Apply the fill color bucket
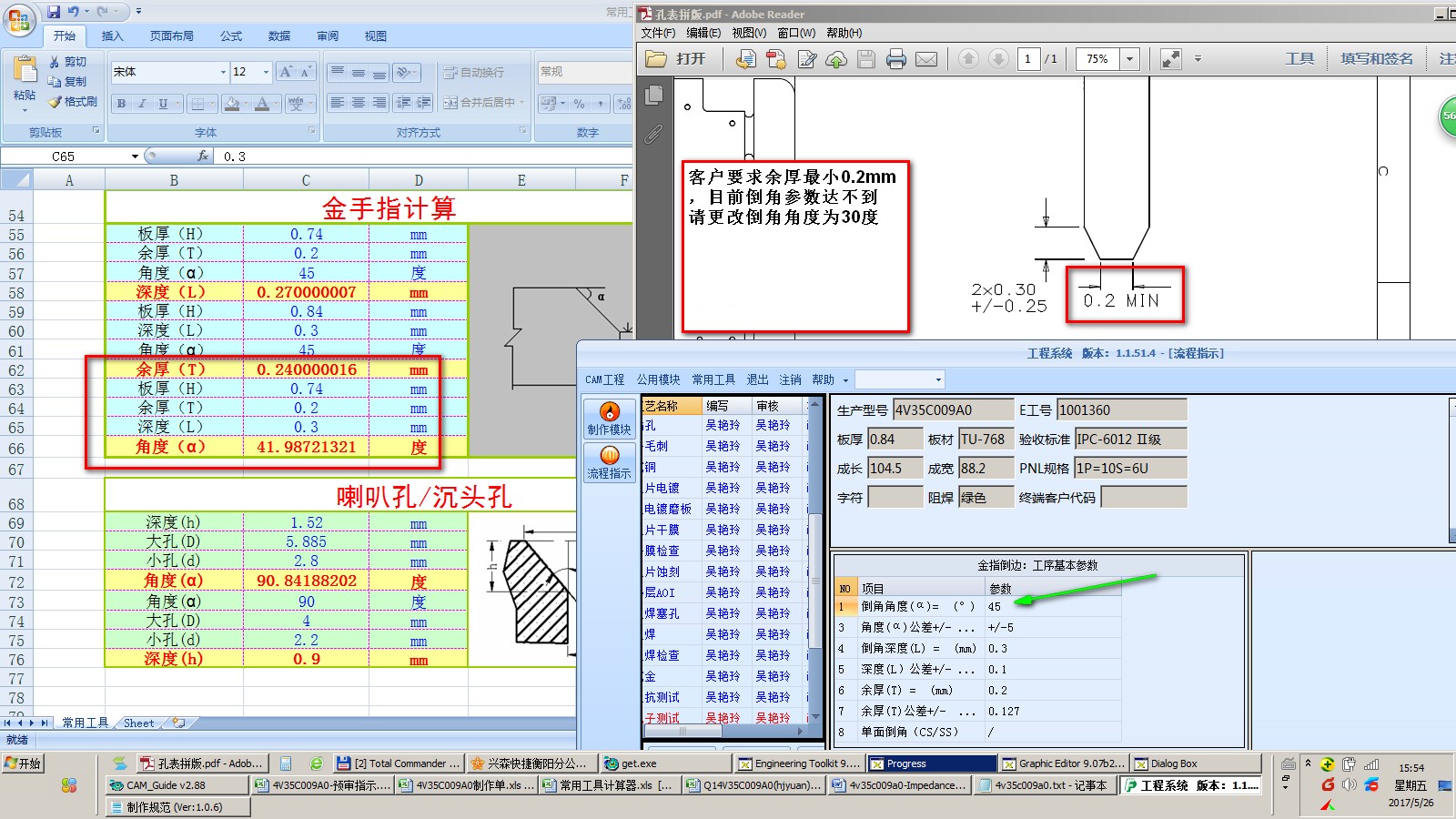 click(x=232, y=104)
